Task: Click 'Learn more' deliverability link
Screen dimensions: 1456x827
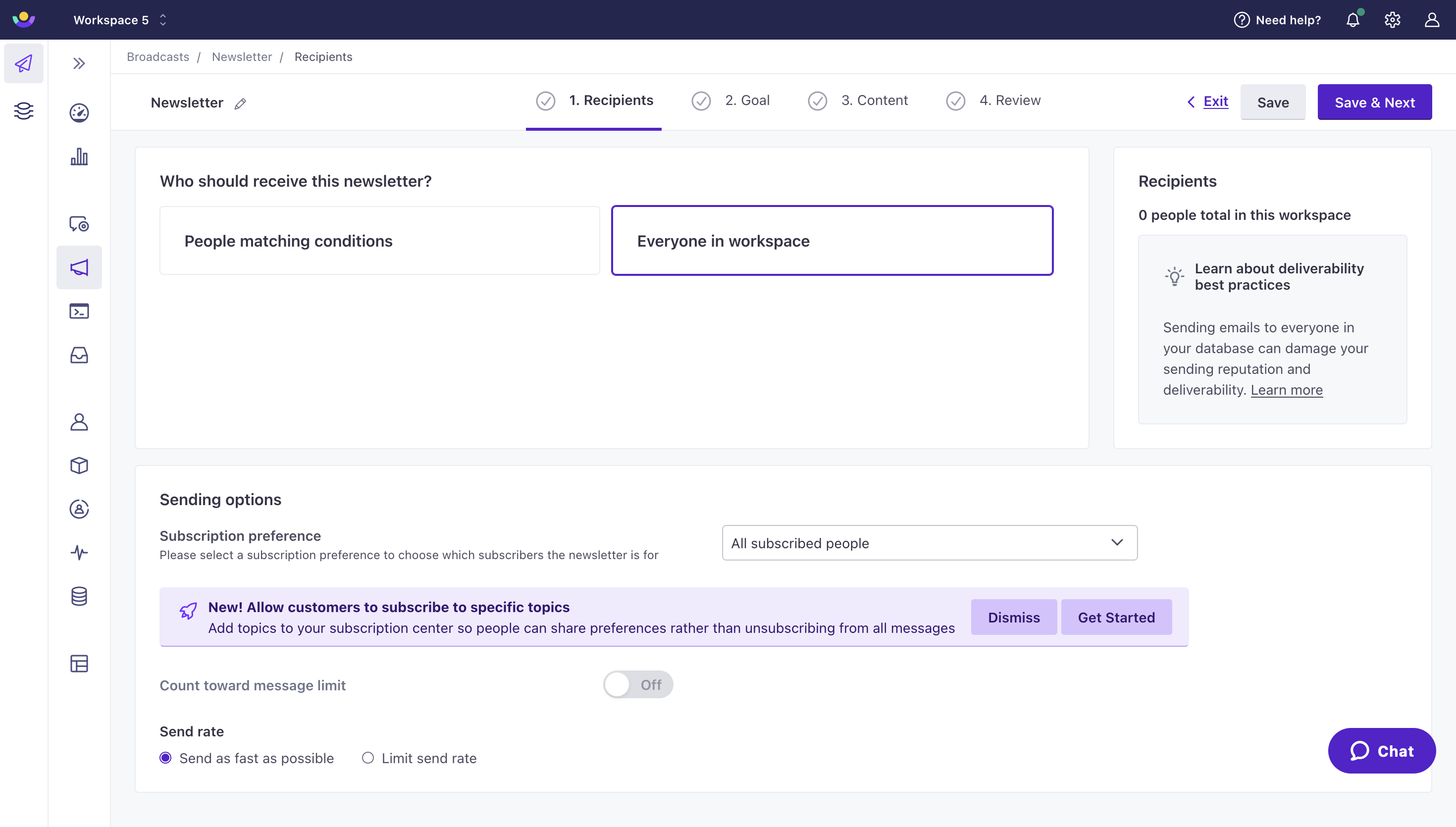Action: tap(1287, 390)
